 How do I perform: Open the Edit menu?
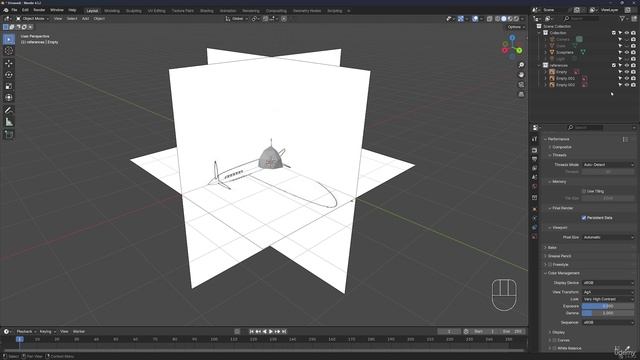[25, 10]
